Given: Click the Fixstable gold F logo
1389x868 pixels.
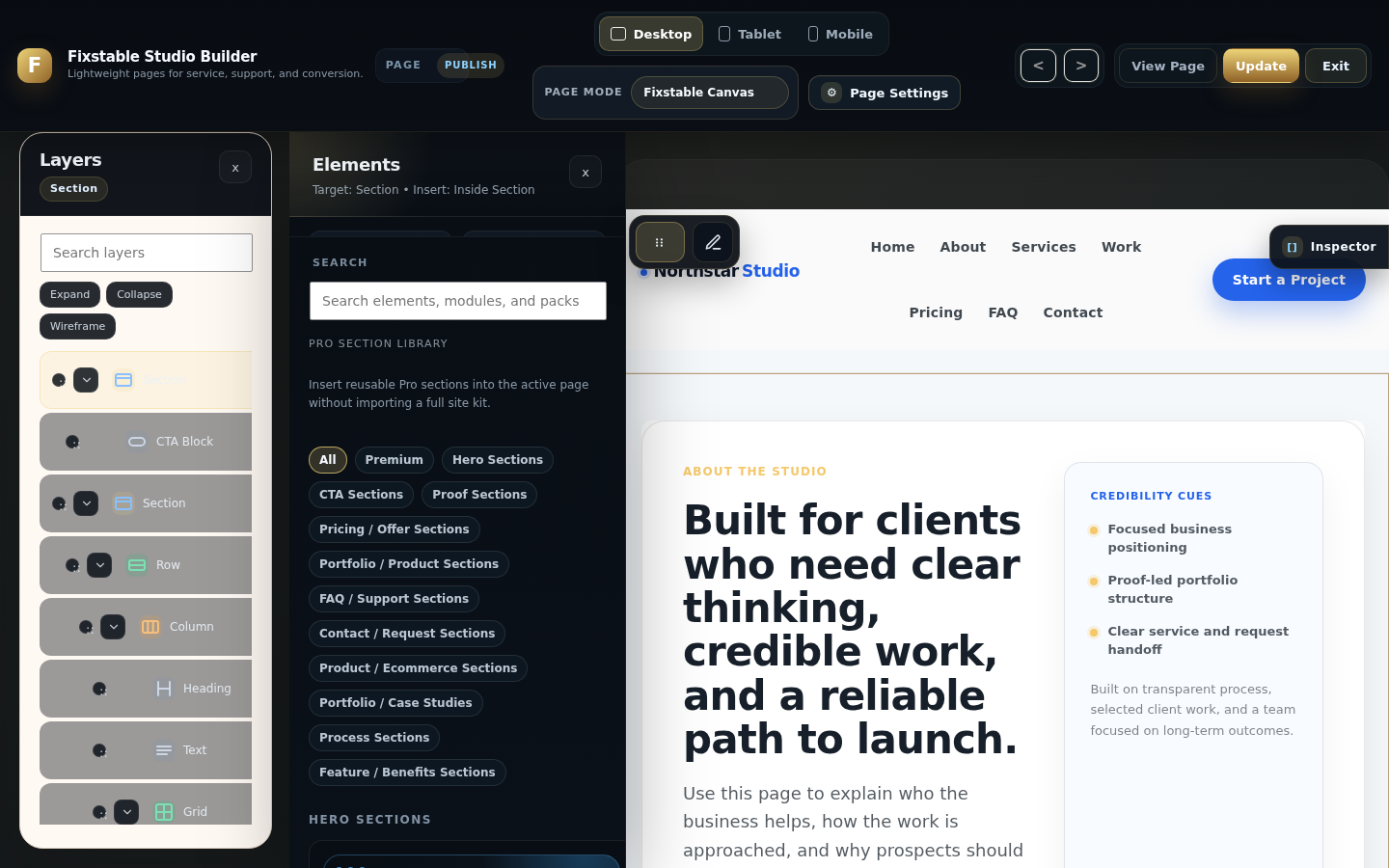Looking at the screenshot, I should (x=35, y=66).
